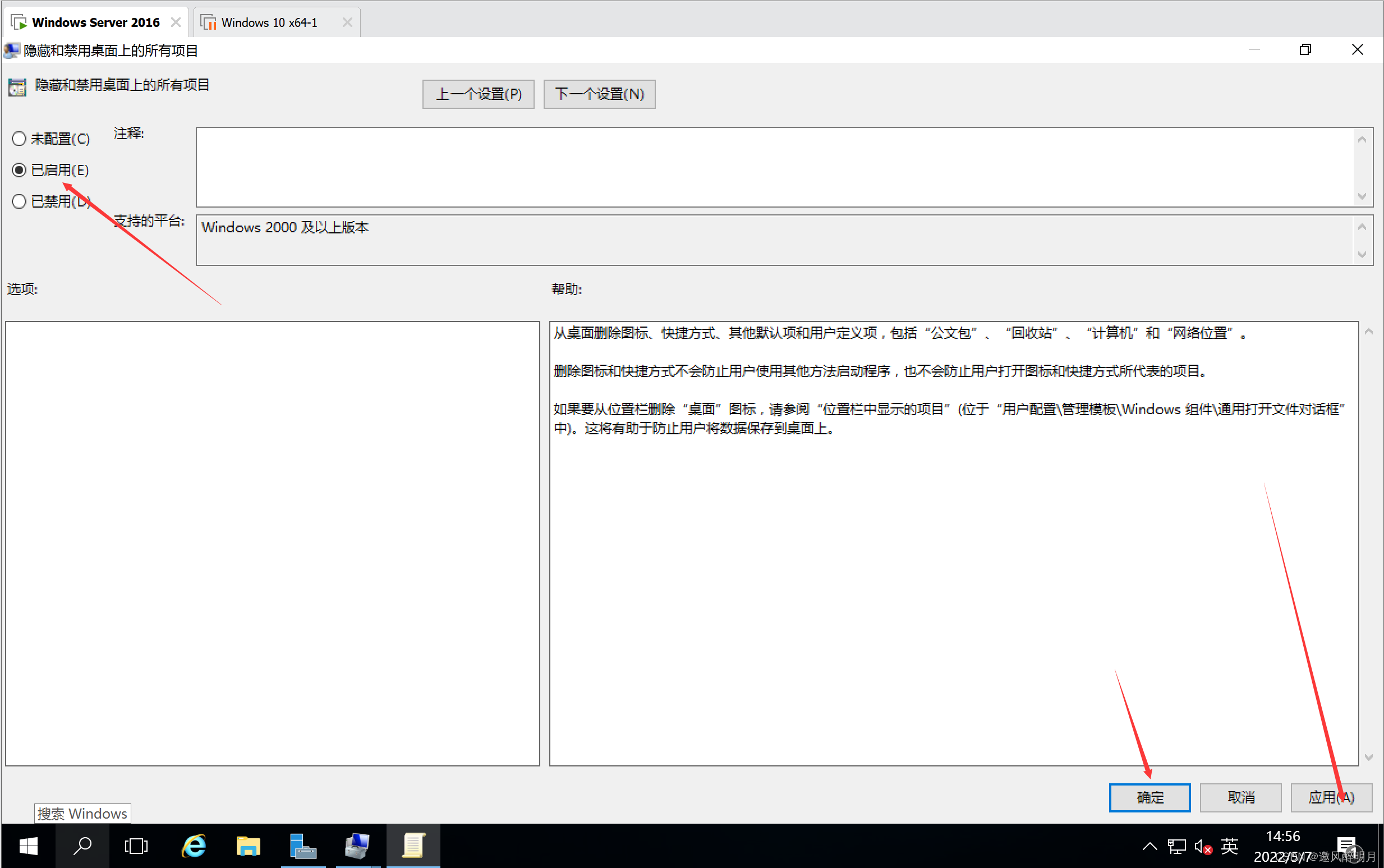Click down arrow of 支持的平台 scrollbar
This screenshot has height=868, width=1384.
tap(1362, 254)
